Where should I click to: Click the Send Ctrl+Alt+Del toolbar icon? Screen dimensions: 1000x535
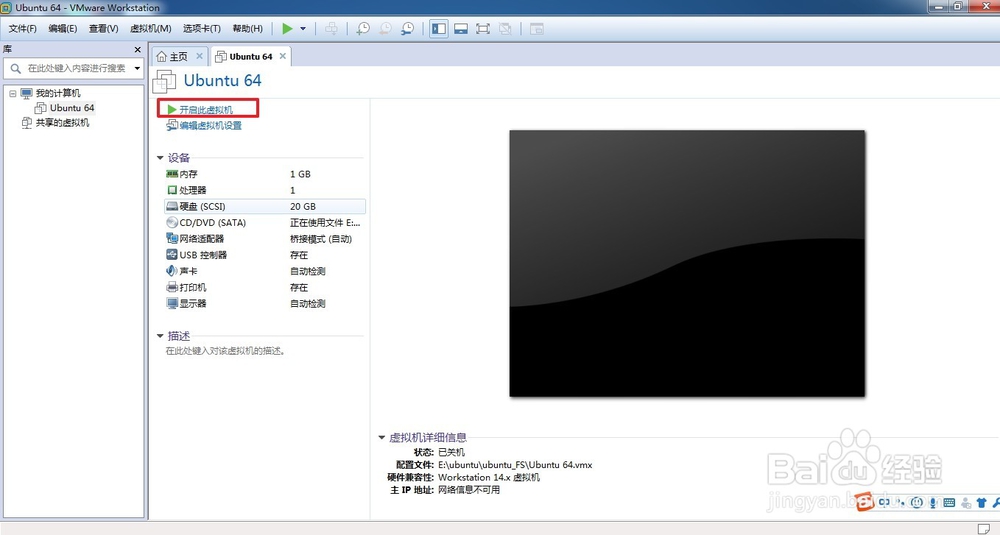coord(331,29)
